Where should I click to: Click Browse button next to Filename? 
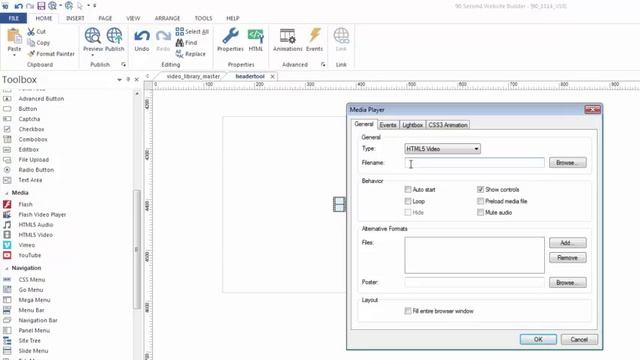click(x=568, y=162)
